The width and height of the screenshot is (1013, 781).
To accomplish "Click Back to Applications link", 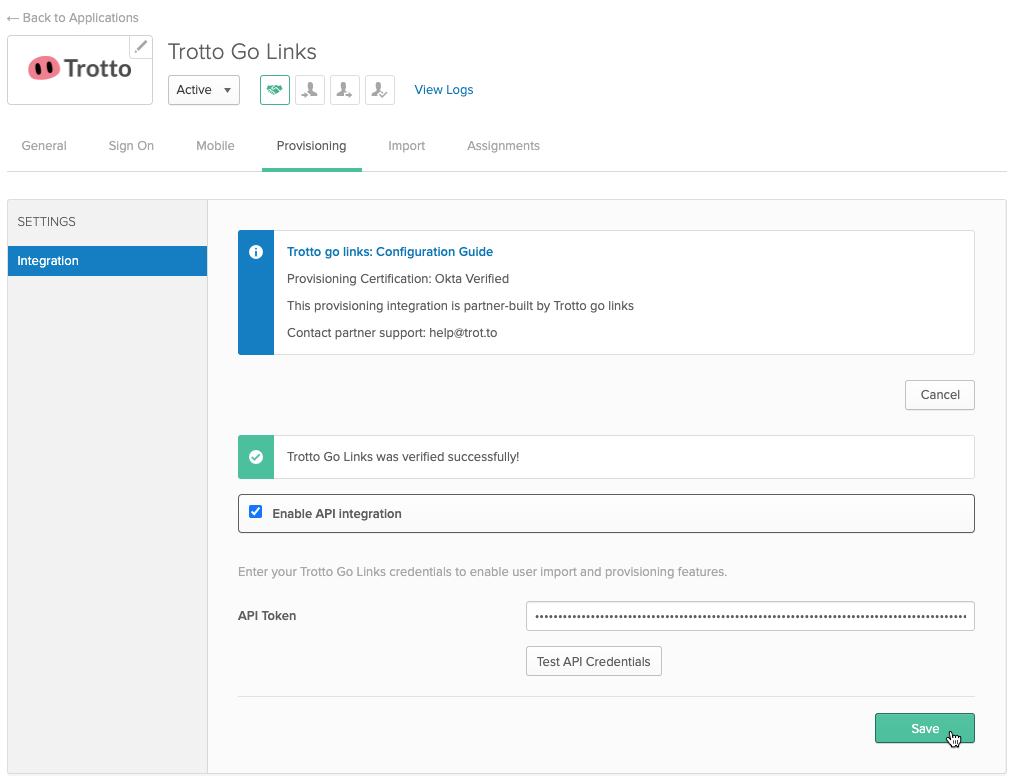I will click(72, 17).
